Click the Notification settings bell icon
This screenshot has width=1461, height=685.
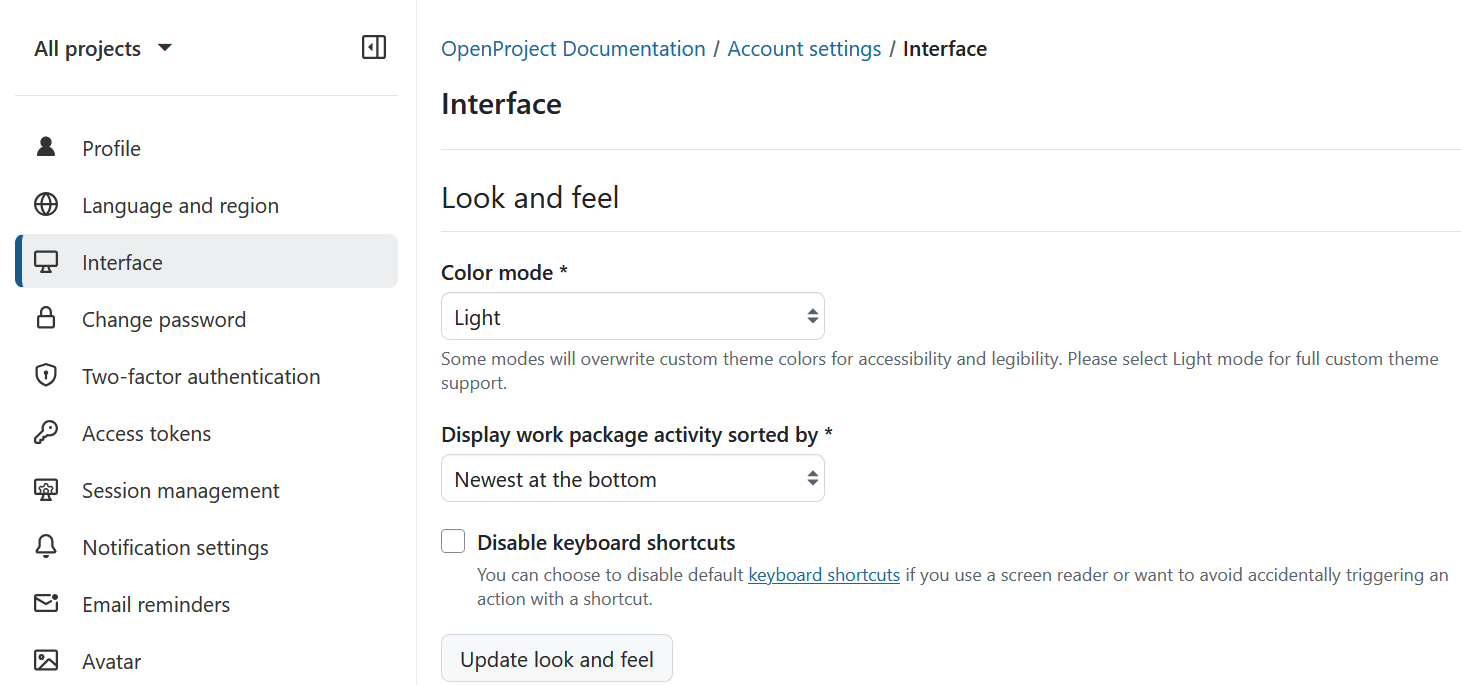45,546
